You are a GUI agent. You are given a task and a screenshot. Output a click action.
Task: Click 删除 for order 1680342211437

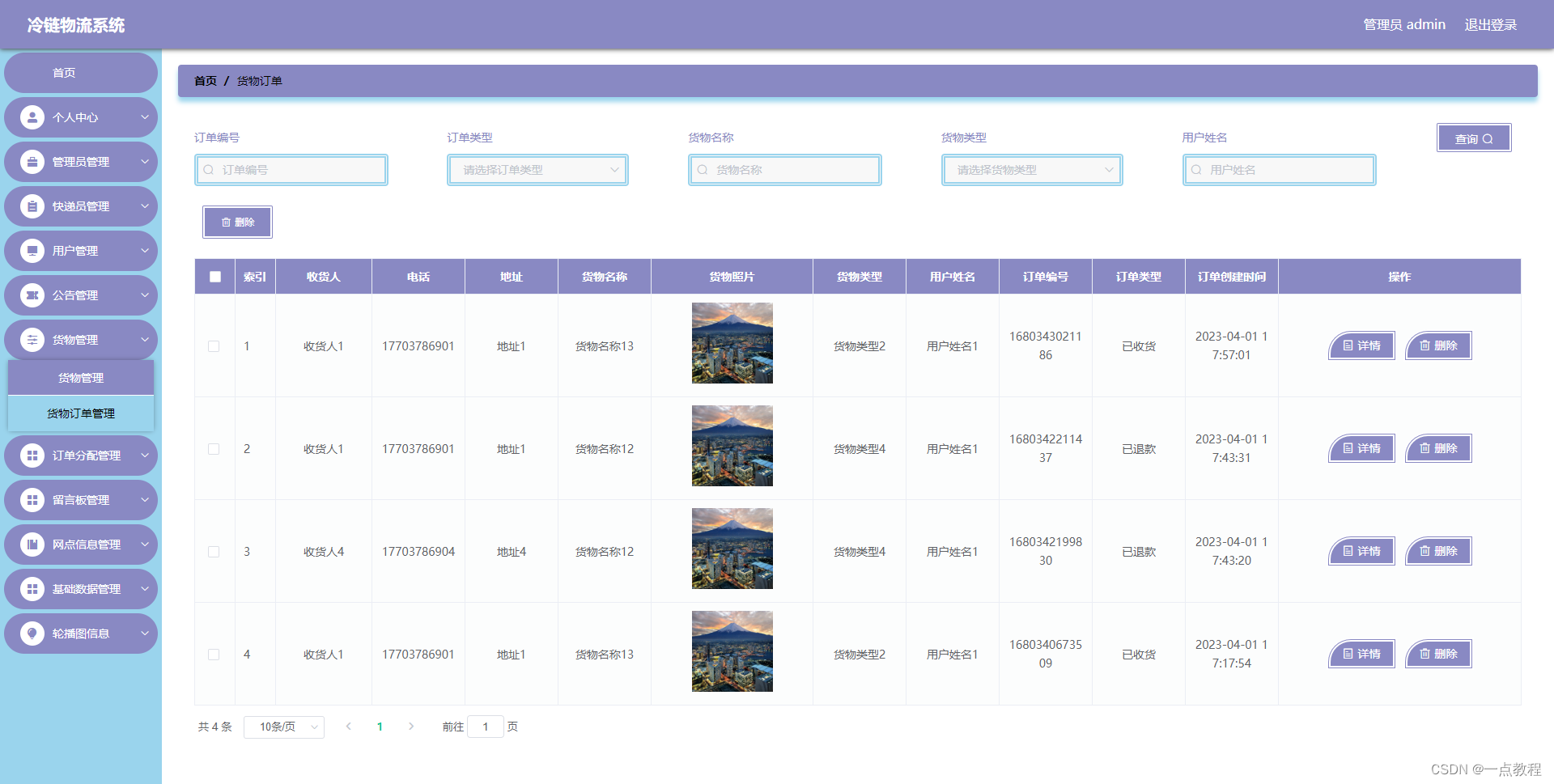[x=1438, y=449]
